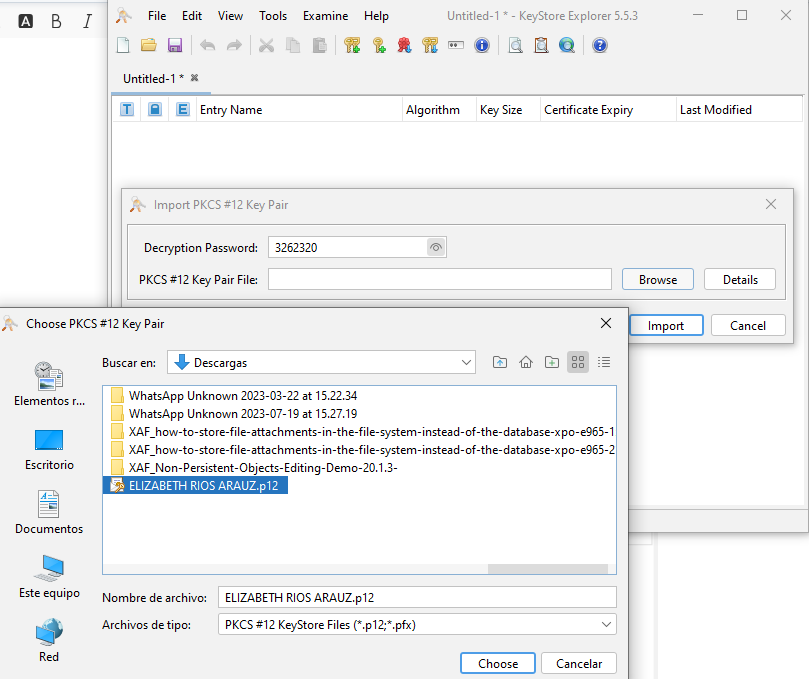Open Escritorio shortcut in file chooser

[49, 449]
